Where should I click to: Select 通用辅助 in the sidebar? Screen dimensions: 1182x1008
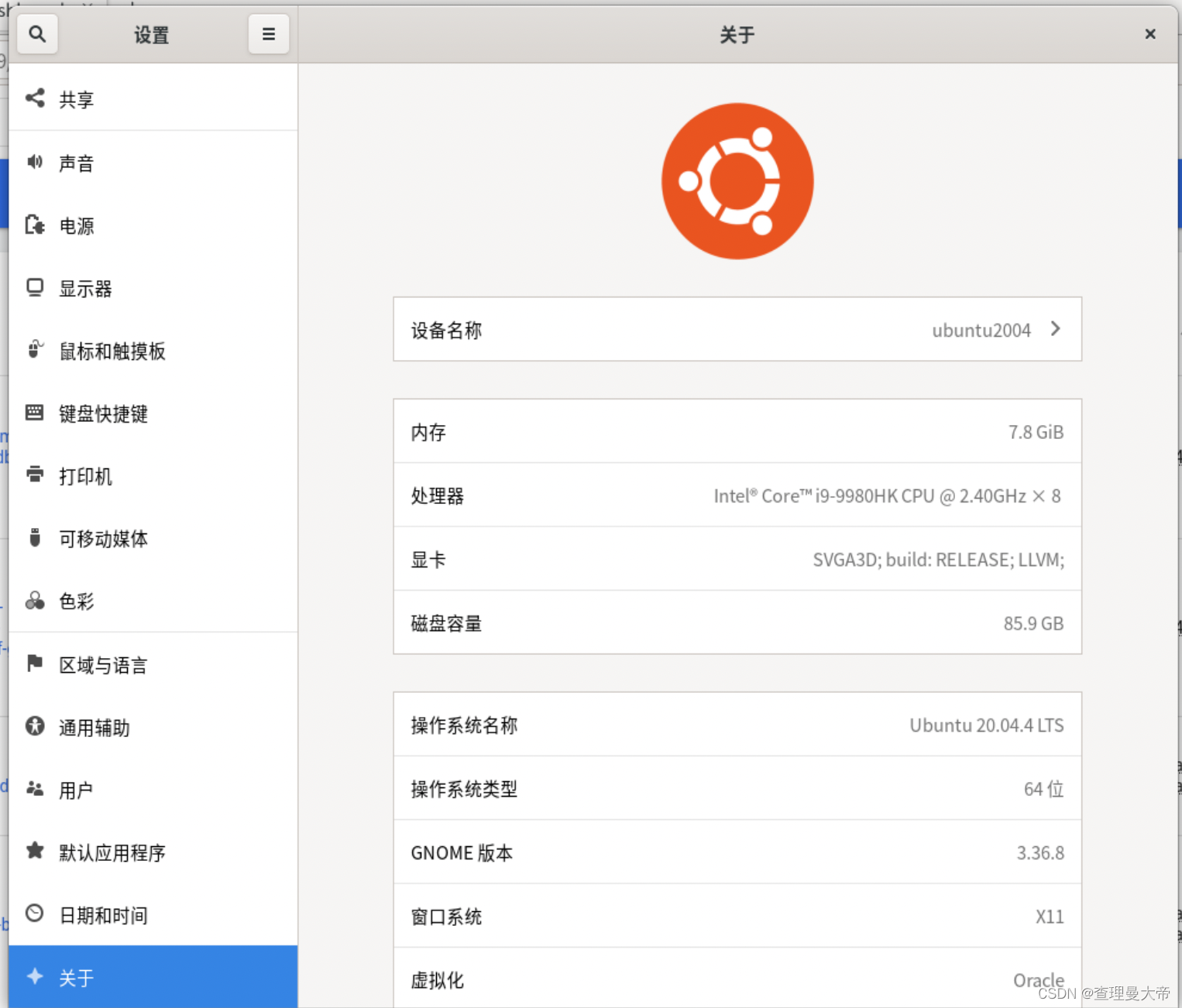point(153,727)
